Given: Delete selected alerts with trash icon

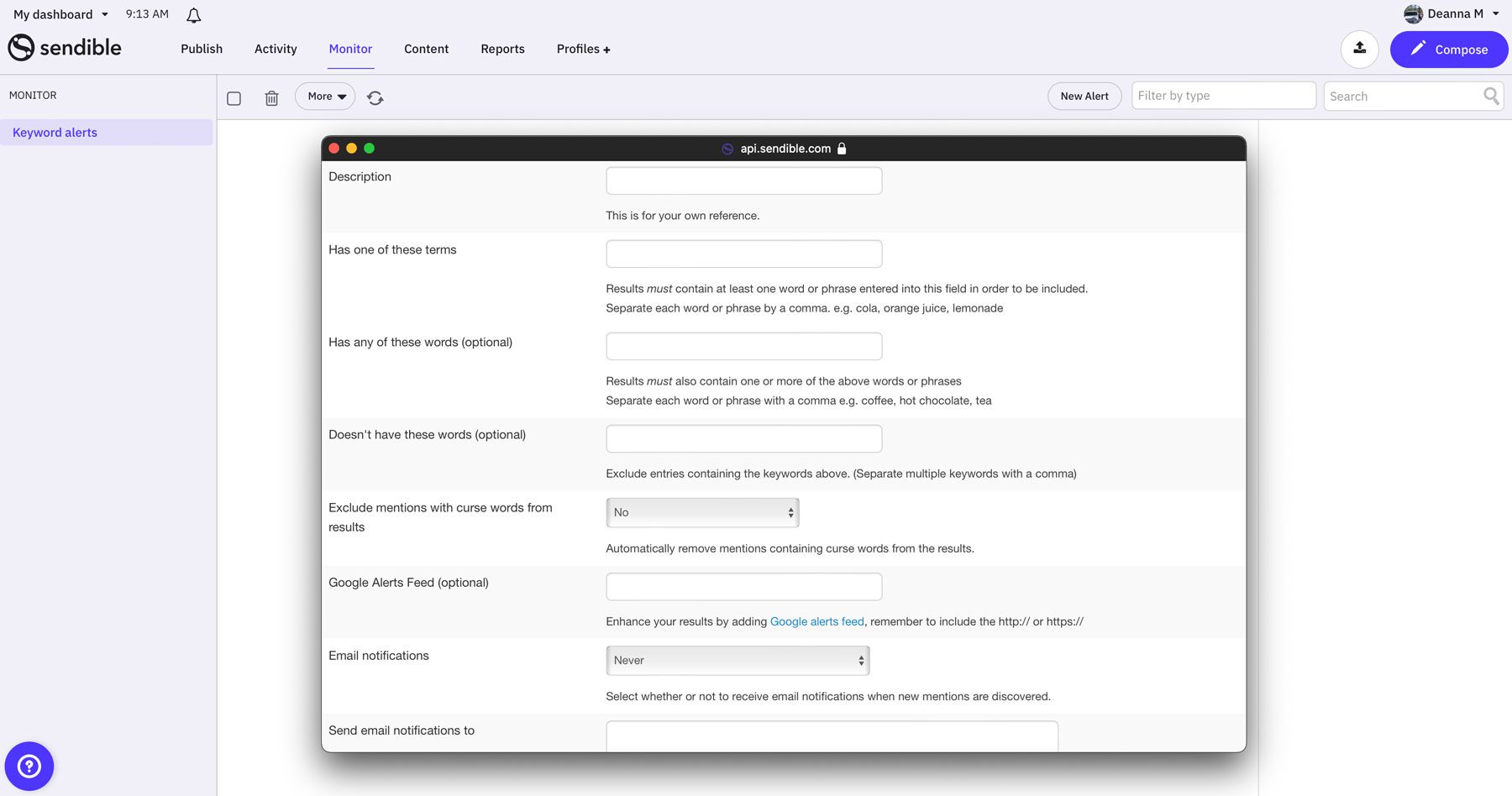Looking at the screenshot, I should click(x=271, y=97).
